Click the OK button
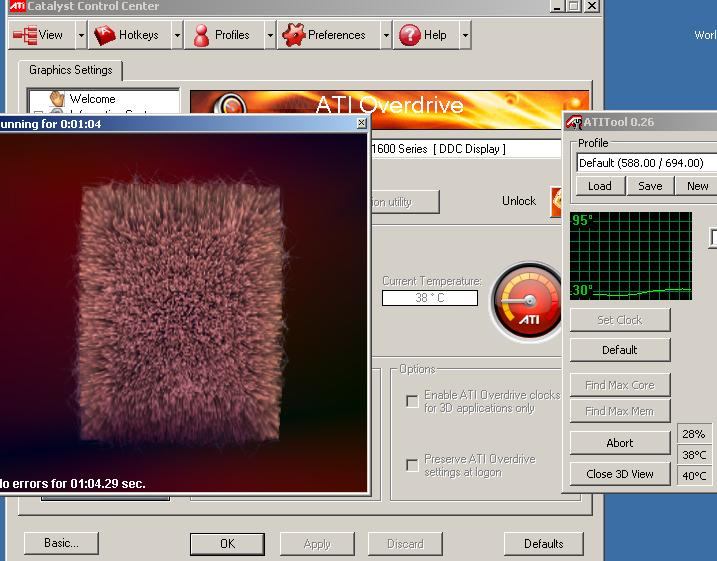The width and height of the screenshot is (717, 561). 227,544
